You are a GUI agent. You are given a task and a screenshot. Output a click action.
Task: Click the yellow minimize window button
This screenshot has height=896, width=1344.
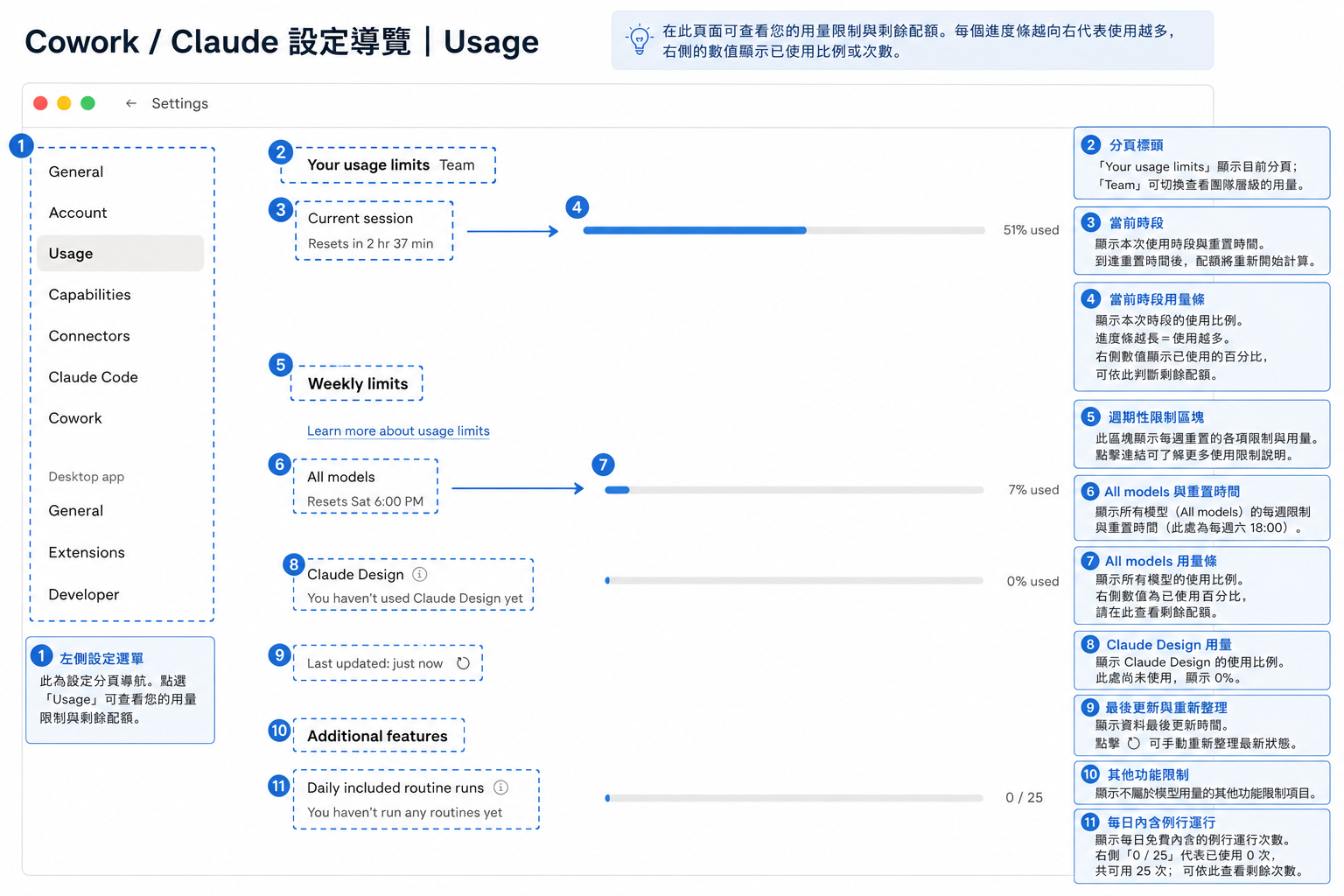click(x=64, y=103)
